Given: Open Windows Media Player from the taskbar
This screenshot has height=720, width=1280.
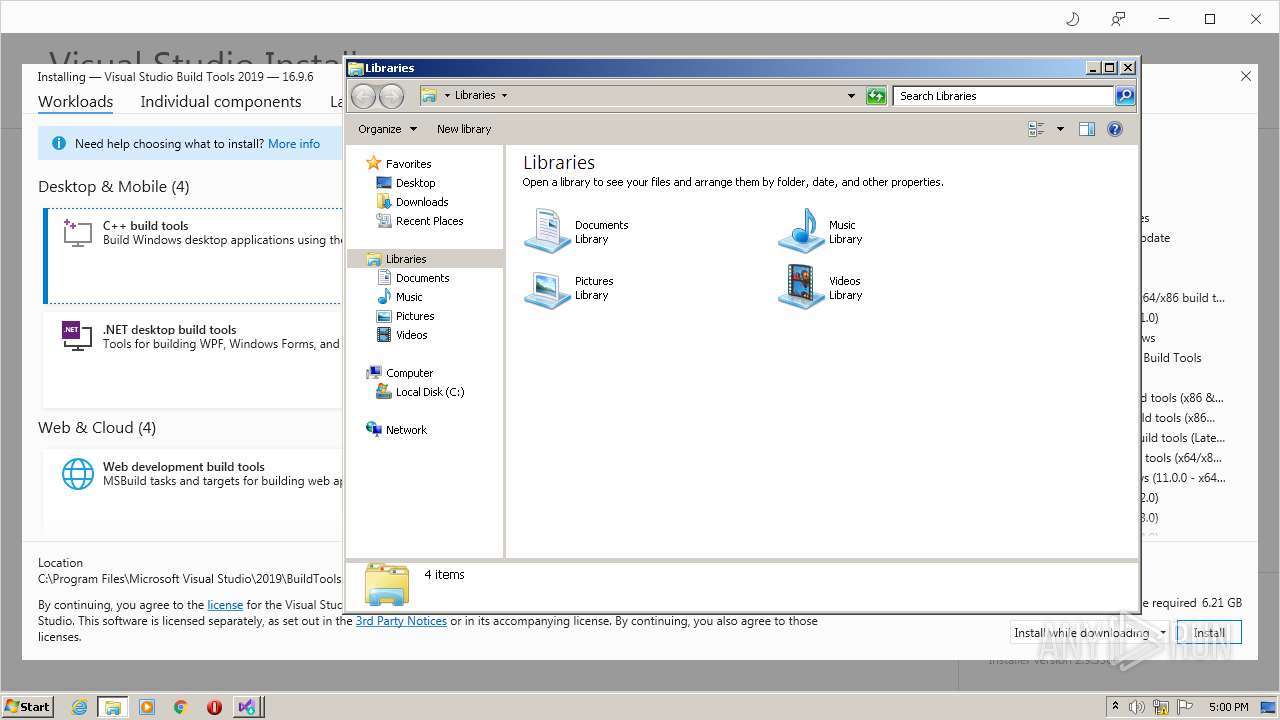Looking at the screenshot, I should [x=147, y=707].
